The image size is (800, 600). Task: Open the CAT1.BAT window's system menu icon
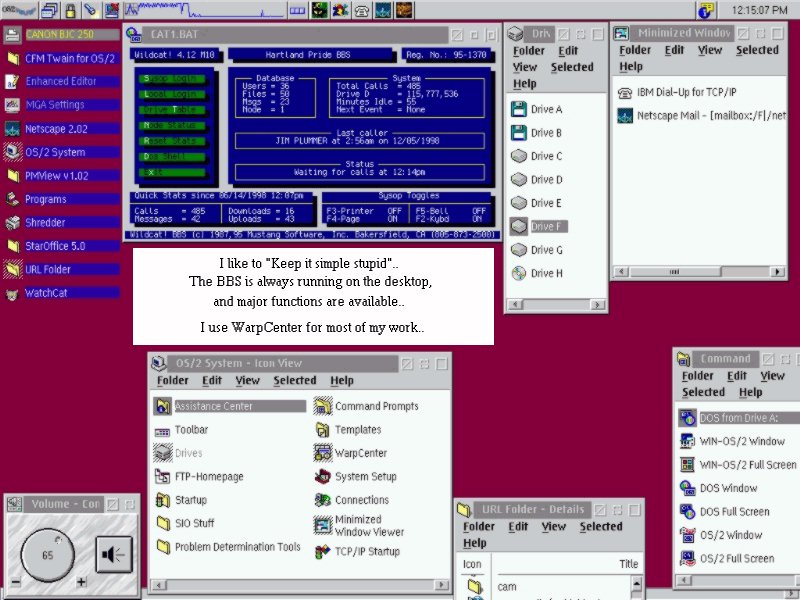(x=134, y=35)
